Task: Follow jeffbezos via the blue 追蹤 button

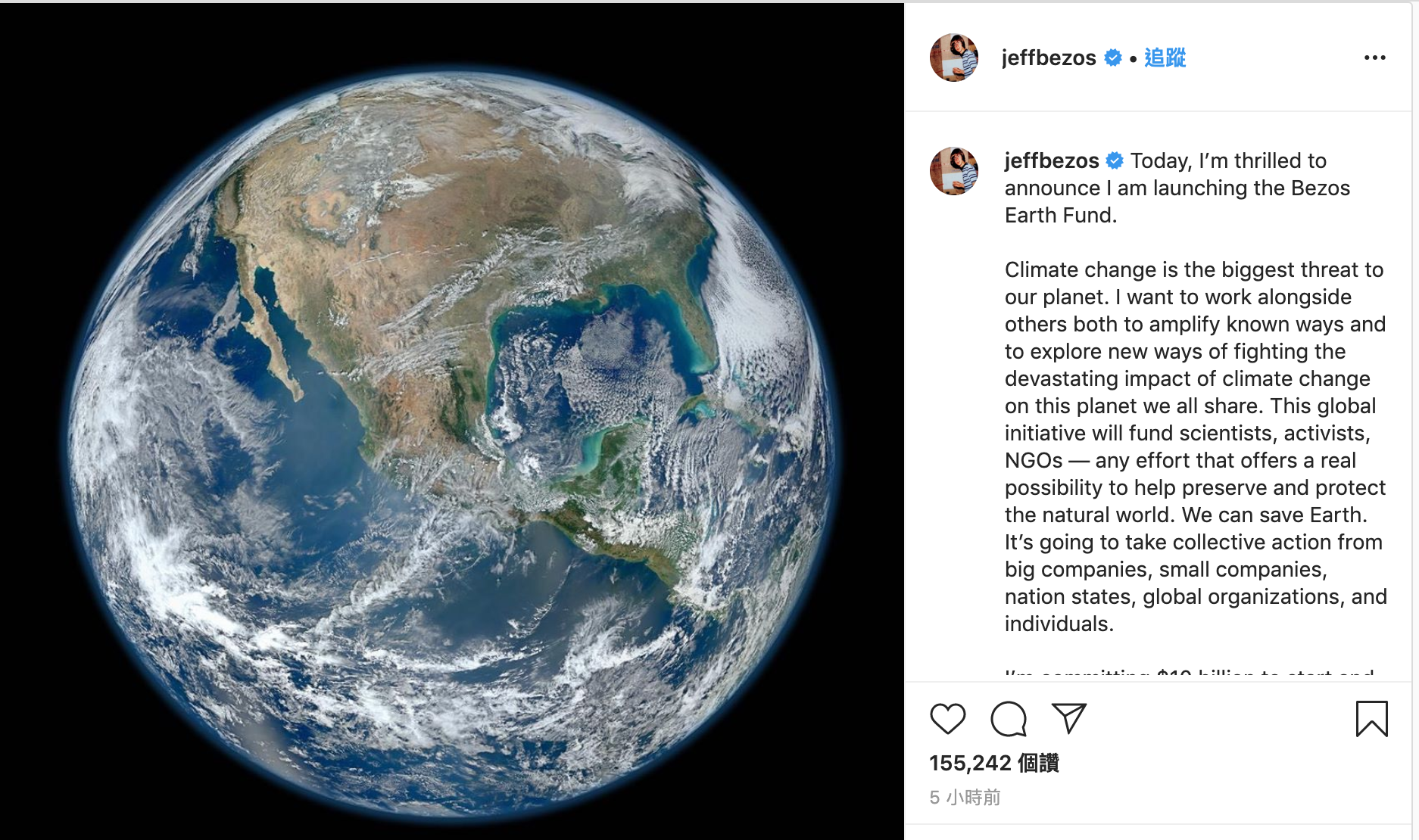Action: pos(1165,58)
